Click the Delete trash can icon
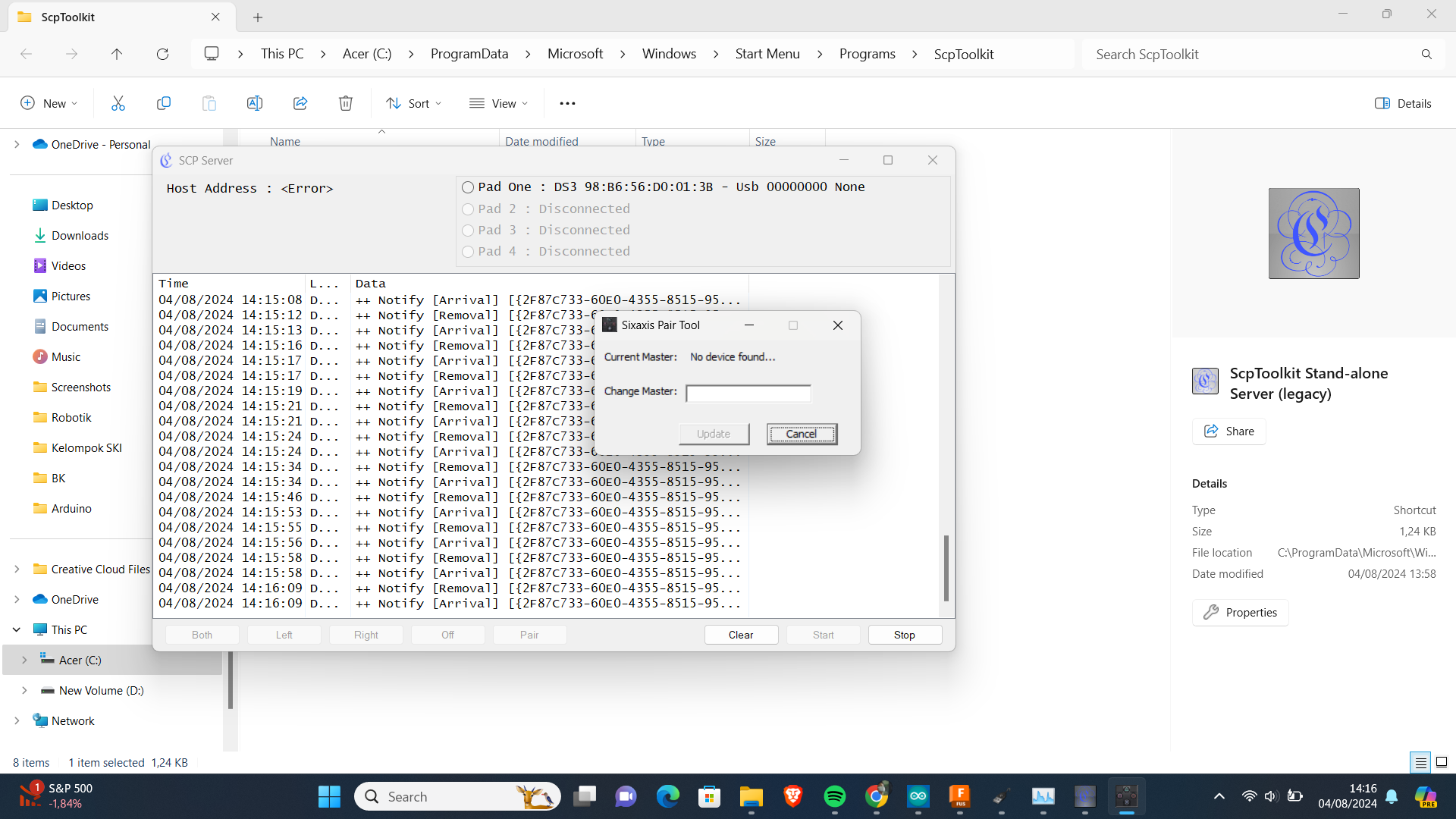 pos(346,103)
